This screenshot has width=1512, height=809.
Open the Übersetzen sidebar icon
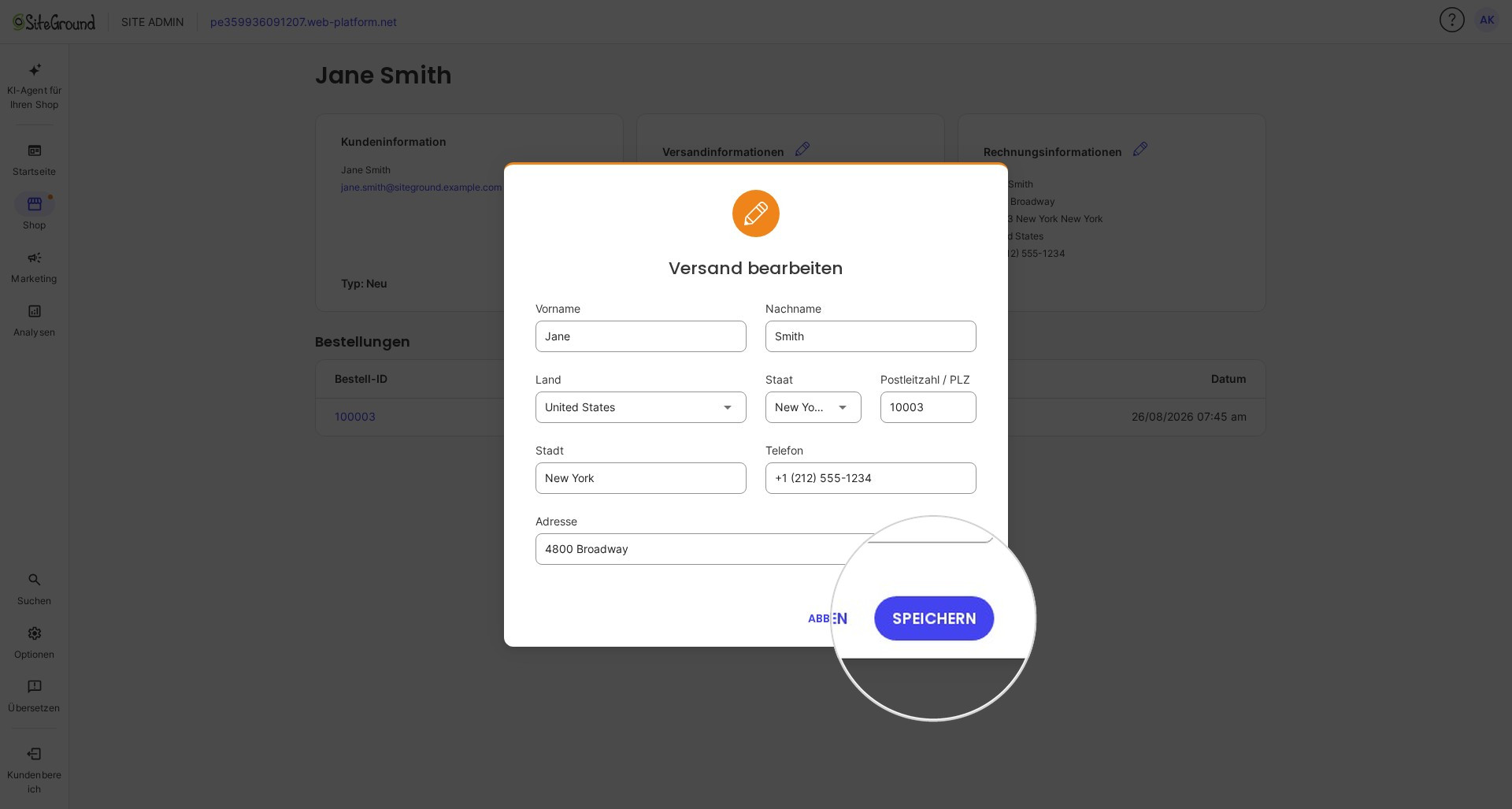click(x=34, y=687)
